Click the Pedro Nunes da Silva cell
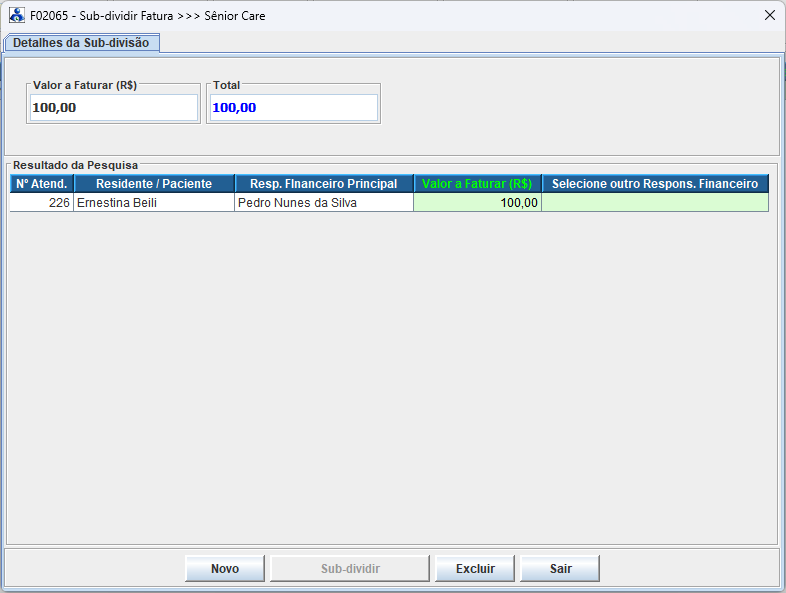 324,203
